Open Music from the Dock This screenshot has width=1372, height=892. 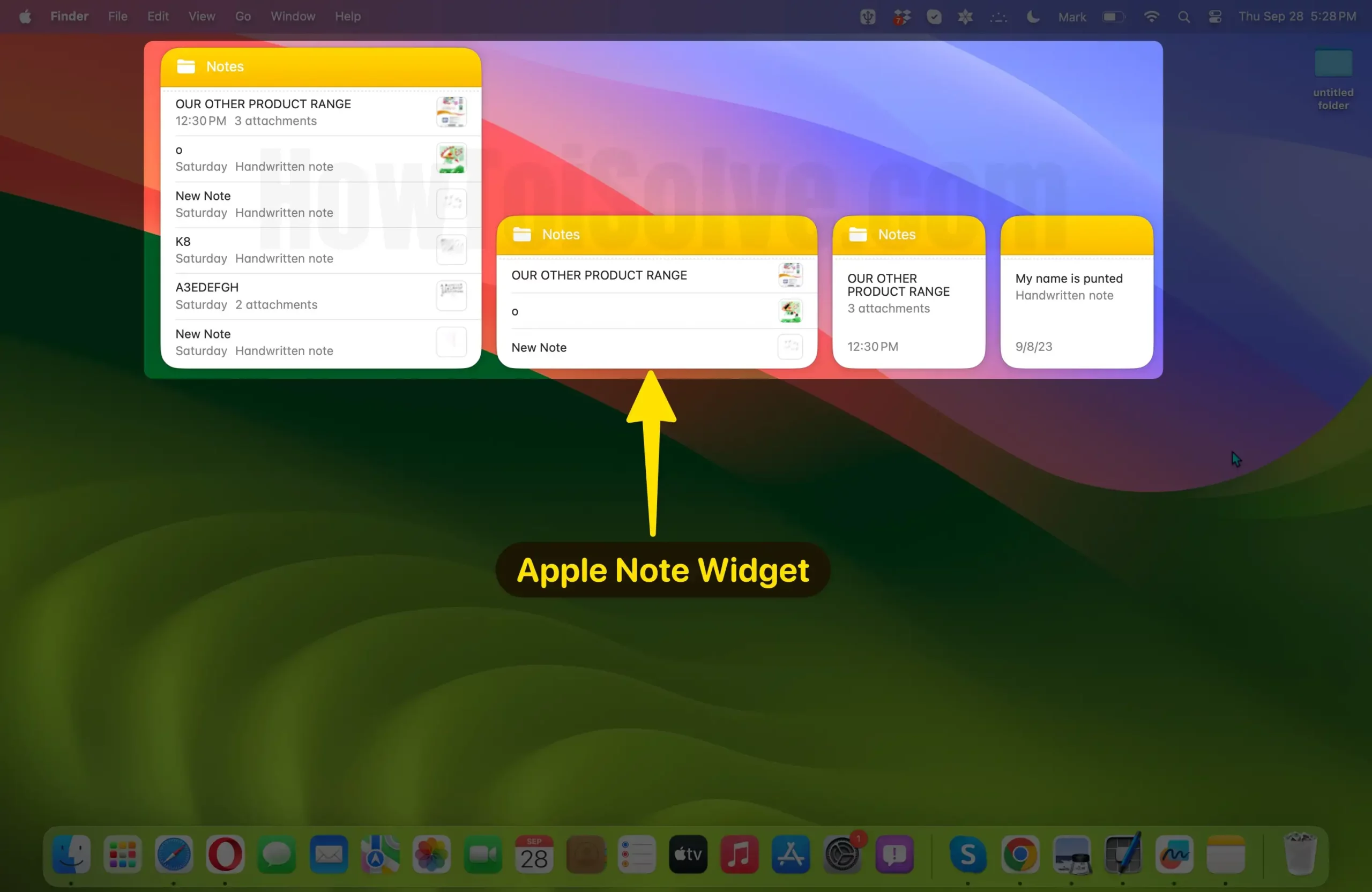point(739,854)
